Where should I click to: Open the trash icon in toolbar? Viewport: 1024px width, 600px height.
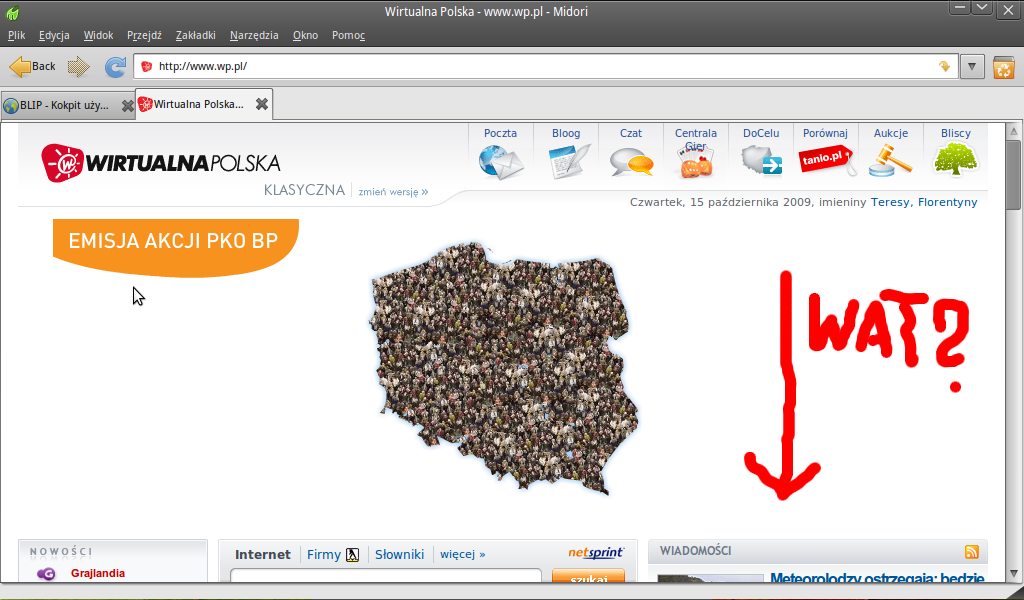click(1003, 67)
